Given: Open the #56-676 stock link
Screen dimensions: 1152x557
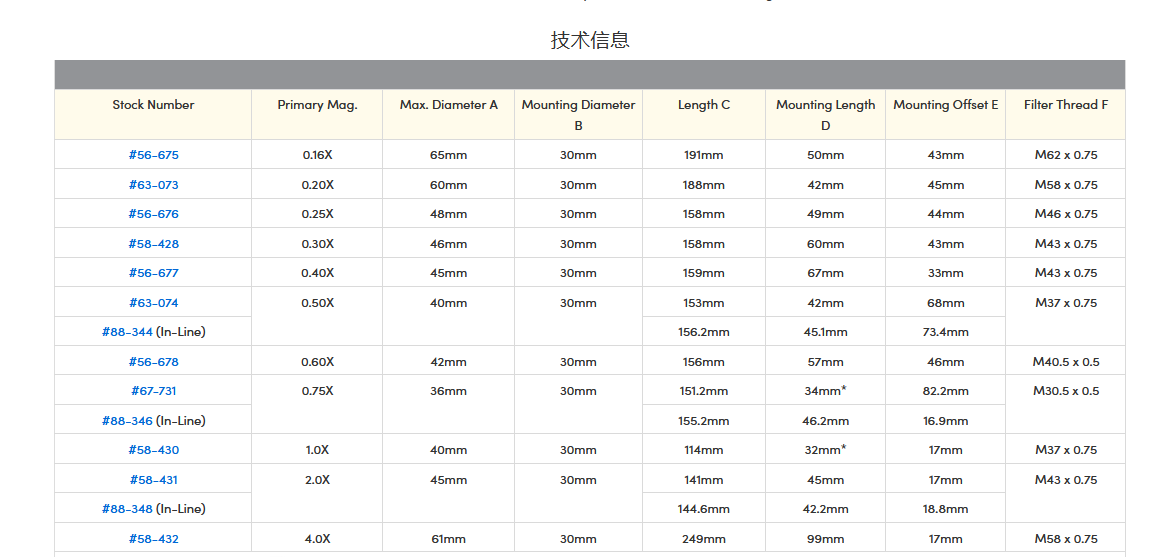Looking at the screenshot, I should tap(153, 214).
